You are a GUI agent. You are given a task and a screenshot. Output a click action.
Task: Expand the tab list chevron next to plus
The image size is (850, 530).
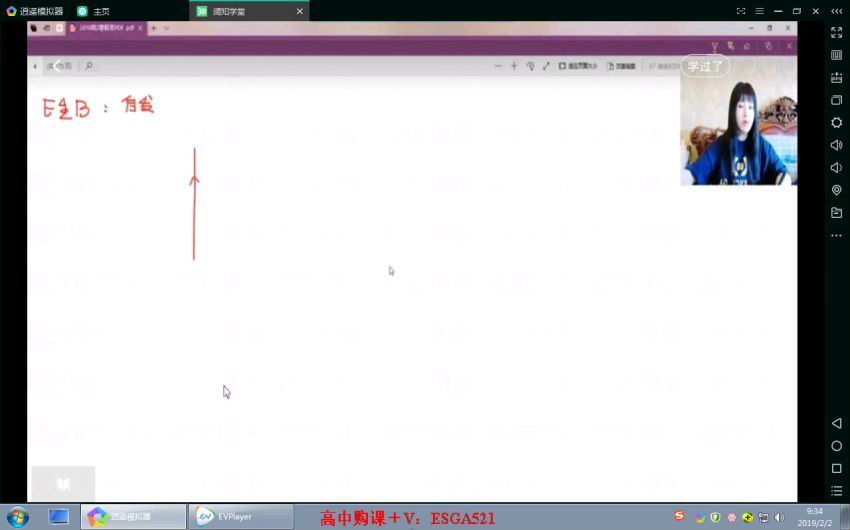(x=166, y=28)
